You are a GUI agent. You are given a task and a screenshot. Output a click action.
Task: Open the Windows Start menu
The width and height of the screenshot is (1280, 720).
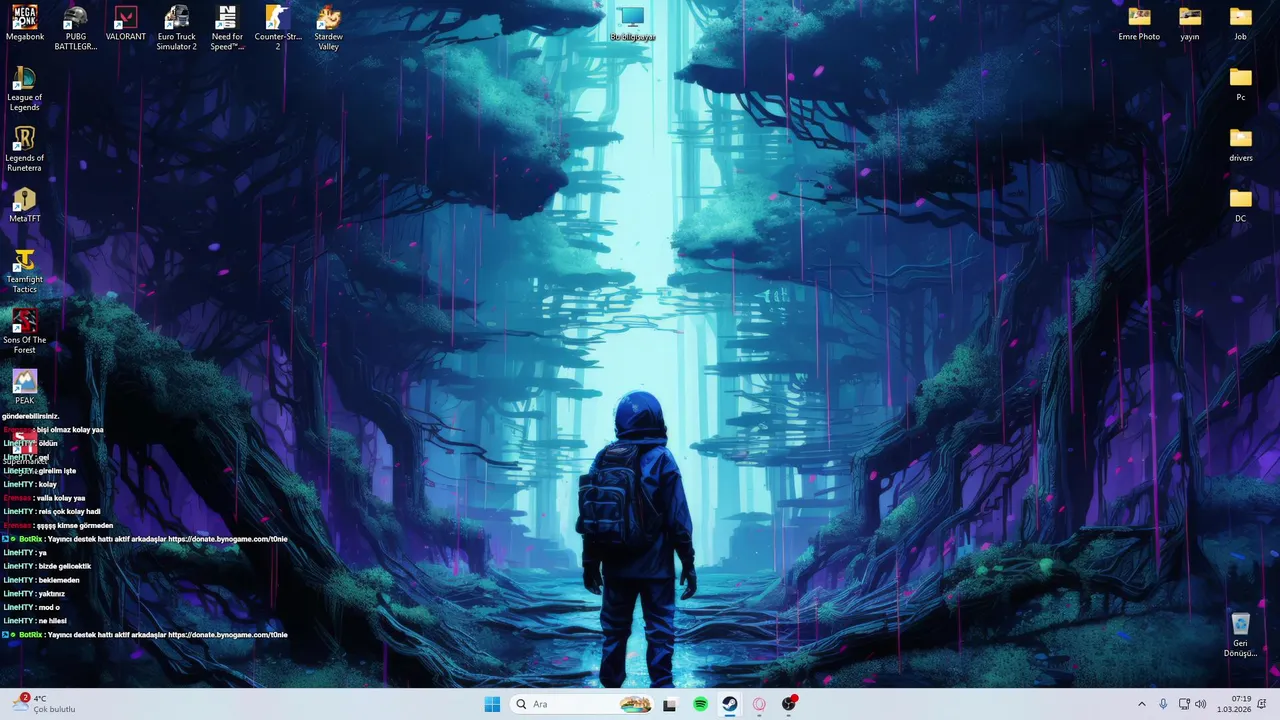click(492, 704)
